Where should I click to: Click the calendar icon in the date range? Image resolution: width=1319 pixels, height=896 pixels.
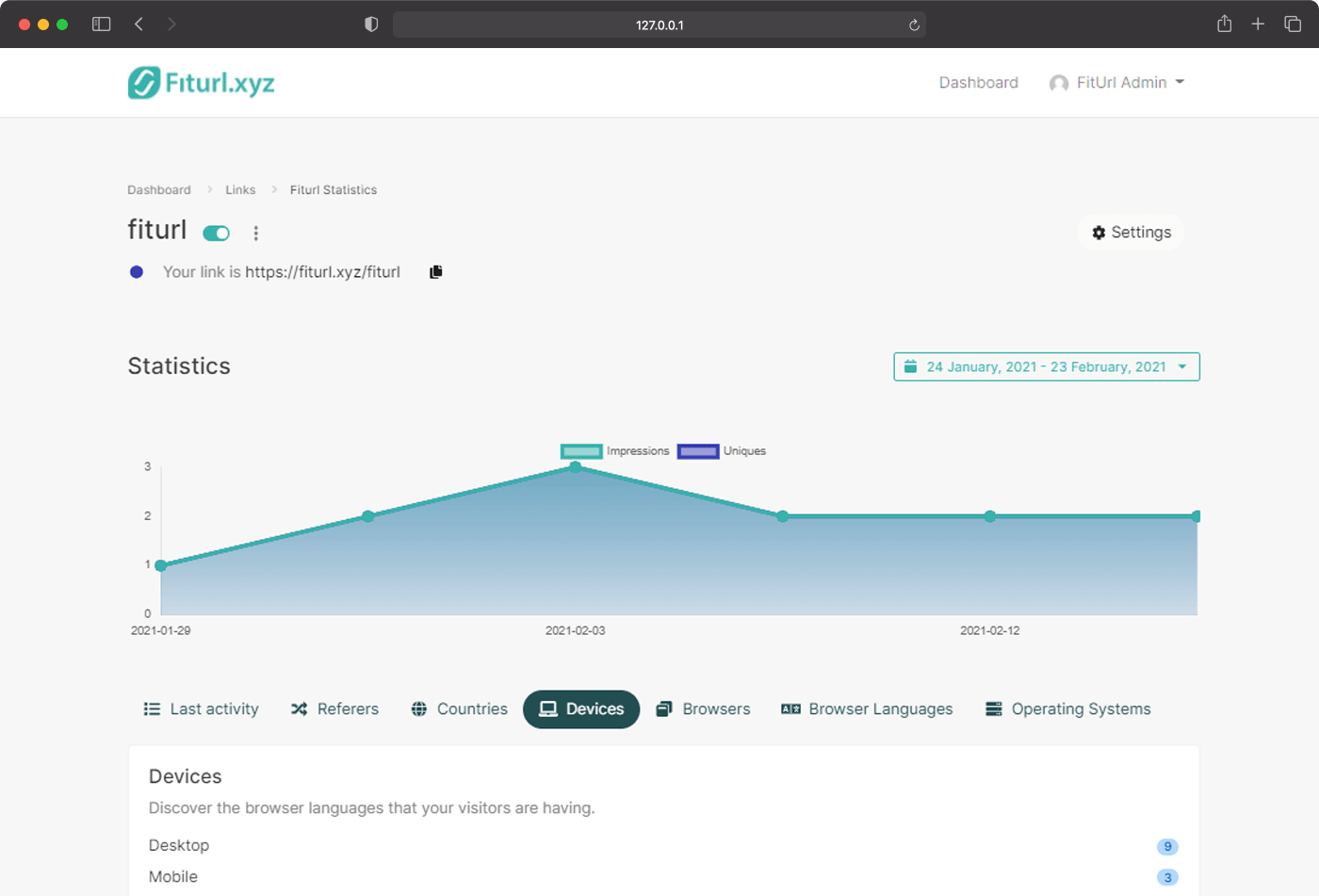coord(911,367)
